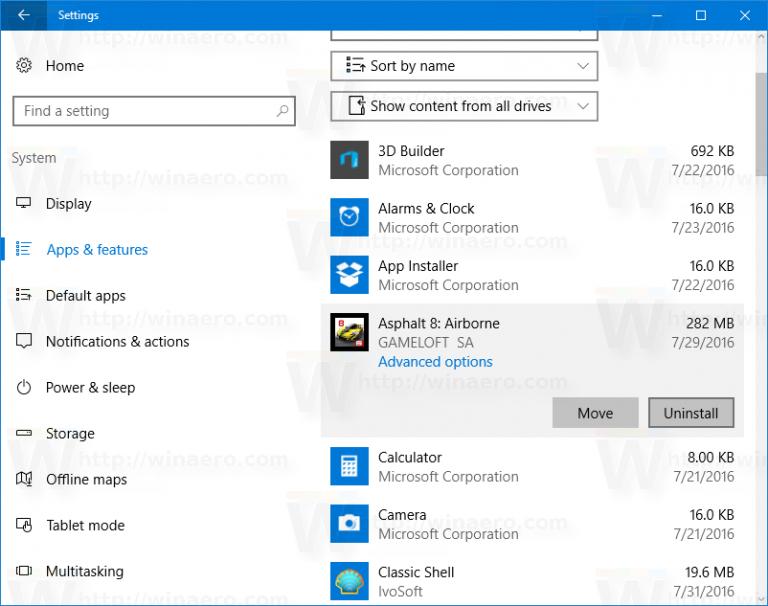Click the App Installer app icon
The width and height of the screenshot is (768, 606).
point(349,274)
